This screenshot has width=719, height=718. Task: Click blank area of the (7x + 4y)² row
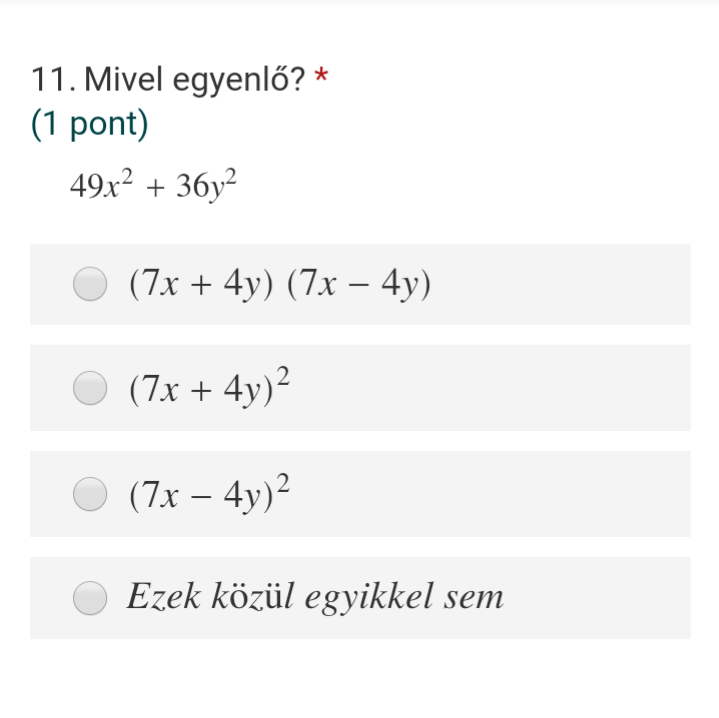tap(491, 388)
